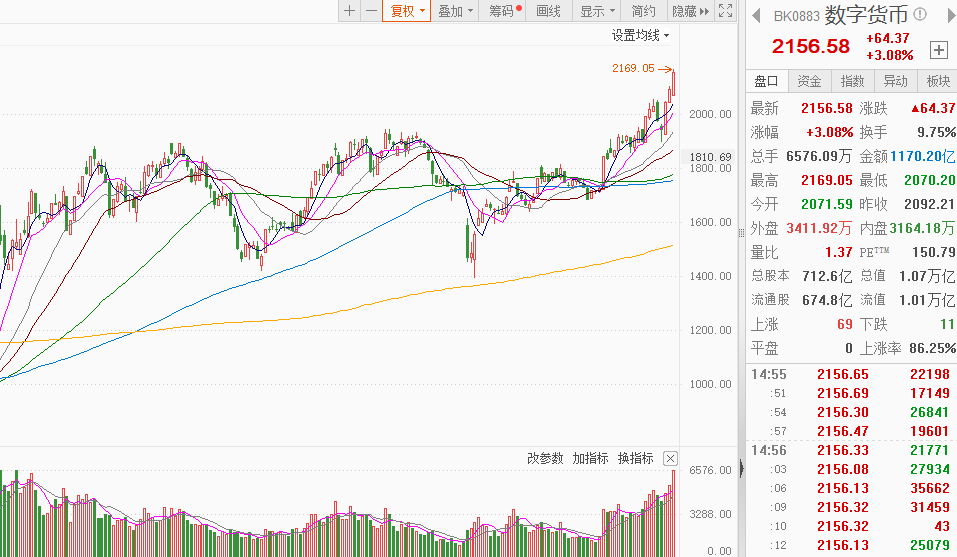
Task: Toggle fullscreen chart expand icon
Action: pos(726,11)
